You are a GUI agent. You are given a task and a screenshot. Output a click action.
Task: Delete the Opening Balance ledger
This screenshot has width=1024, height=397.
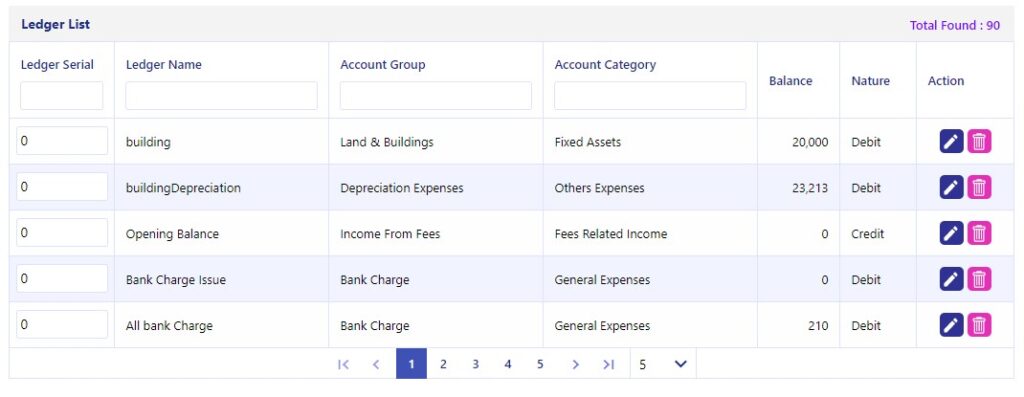click(979, 233)
